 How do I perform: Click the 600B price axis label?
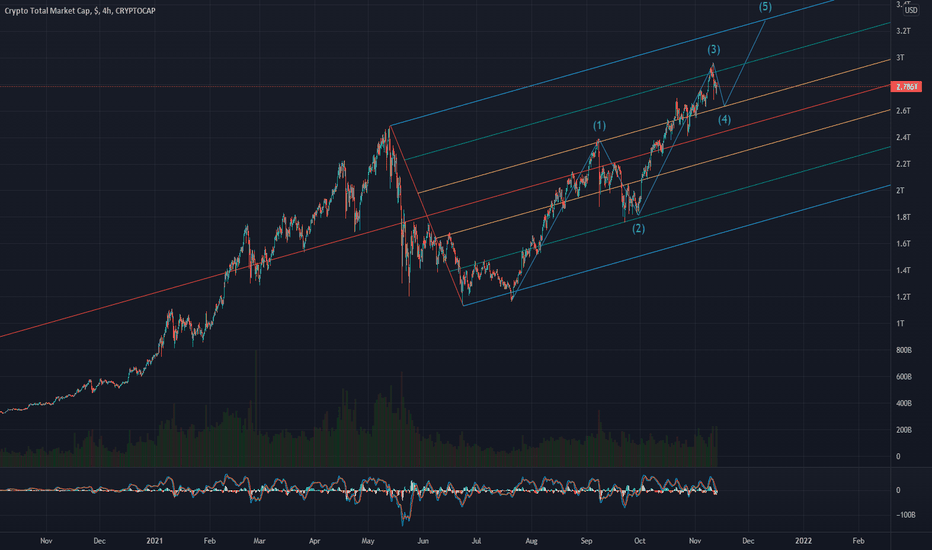click(x=903, y=376)
